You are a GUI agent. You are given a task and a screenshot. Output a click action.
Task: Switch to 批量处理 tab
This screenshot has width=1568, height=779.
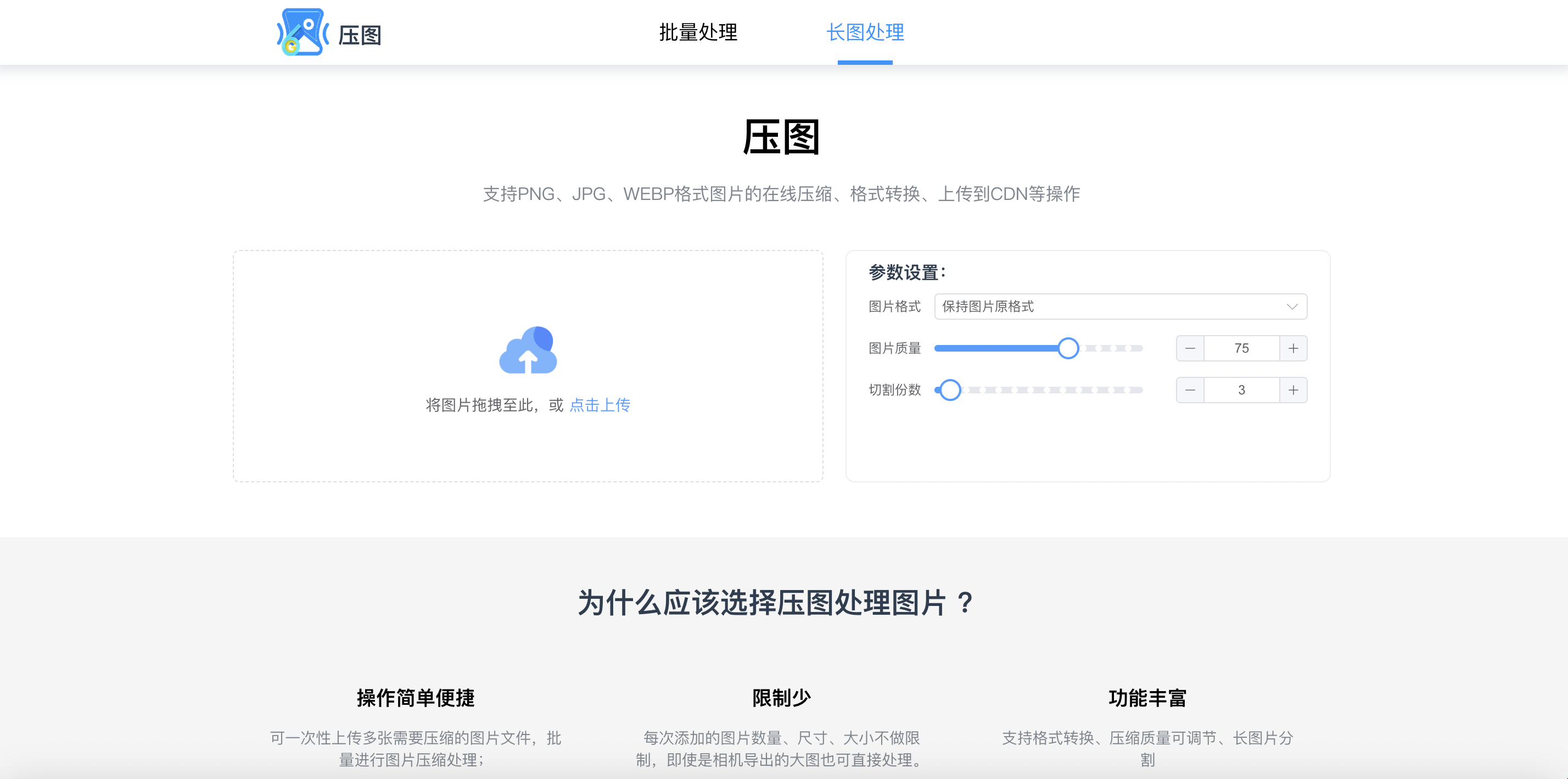[x=698, y=32]
